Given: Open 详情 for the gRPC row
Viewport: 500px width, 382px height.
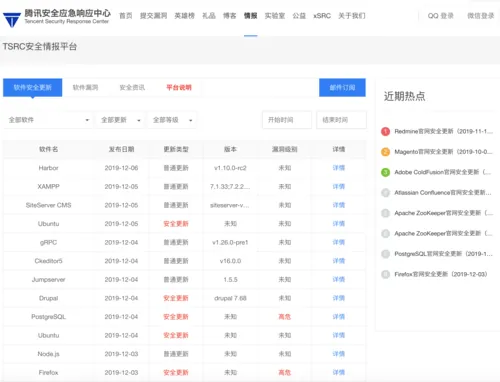Looking at the screenshot, I should 339,242.
